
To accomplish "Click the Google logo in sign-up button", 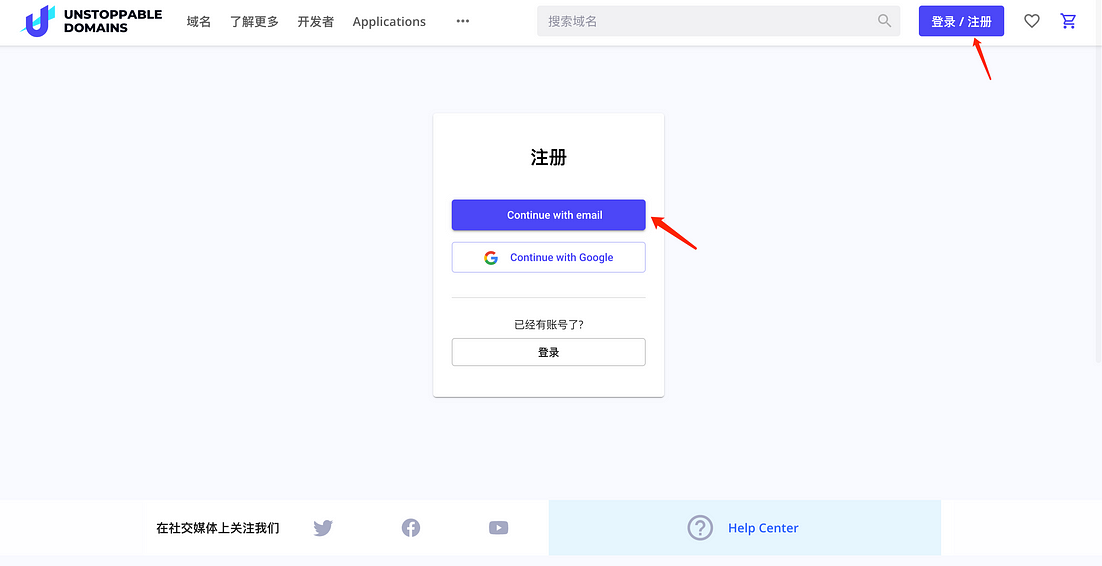I will (491, 257).
